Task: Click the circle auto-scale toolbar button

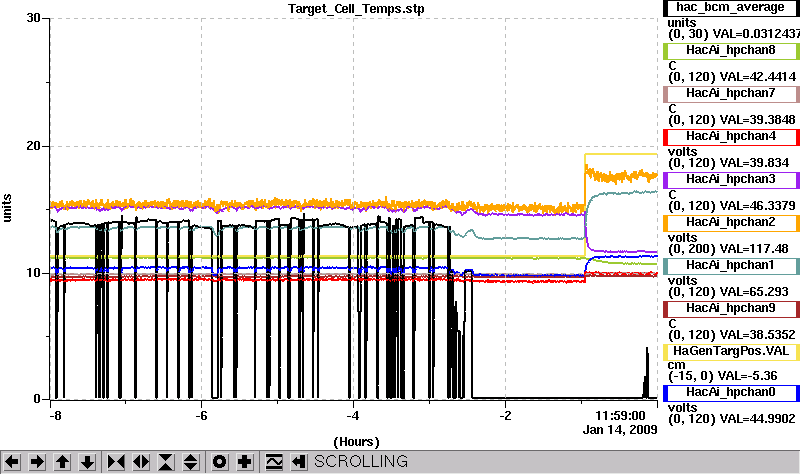Action: [x=219, y=462]
